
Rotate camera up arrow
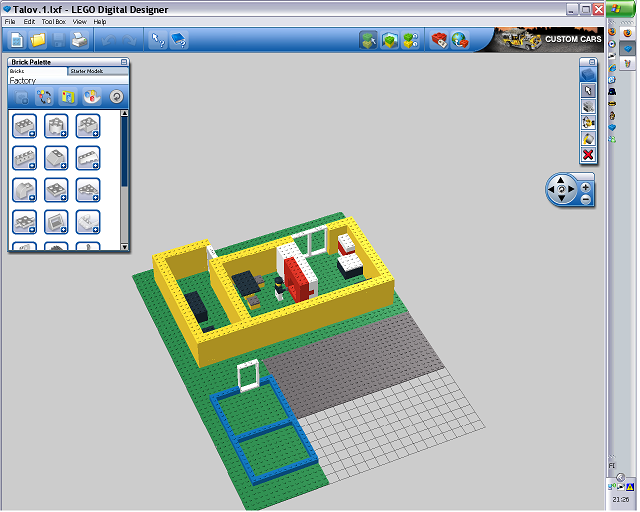point(561,180)
